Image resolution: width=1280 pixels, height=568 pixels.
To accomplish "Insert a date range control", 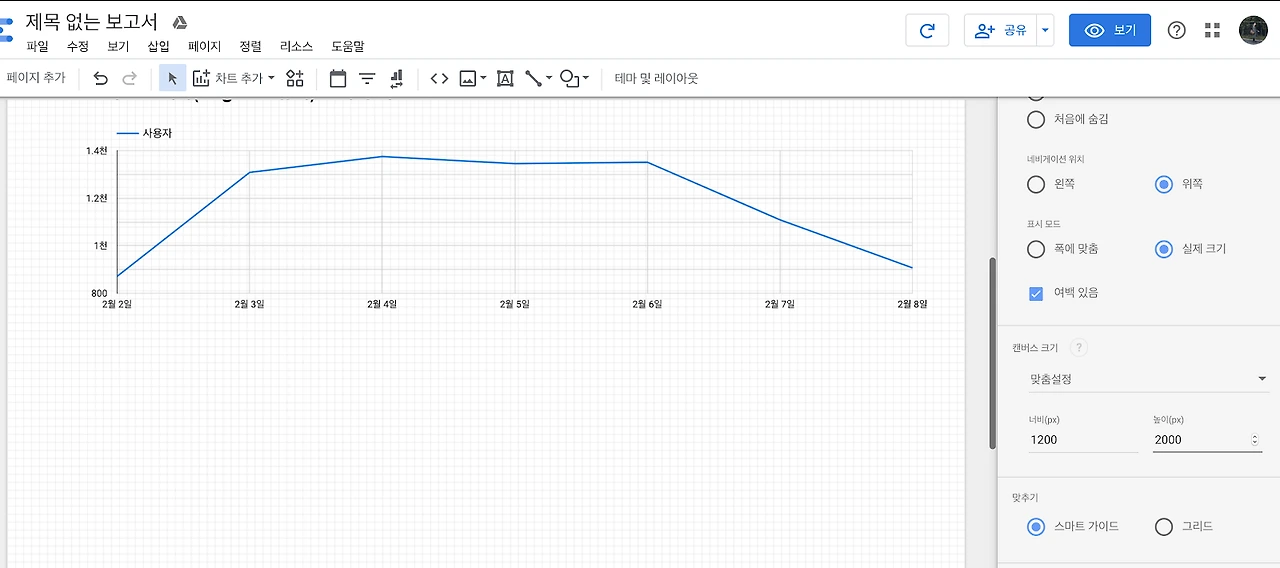I will (337, 78).
